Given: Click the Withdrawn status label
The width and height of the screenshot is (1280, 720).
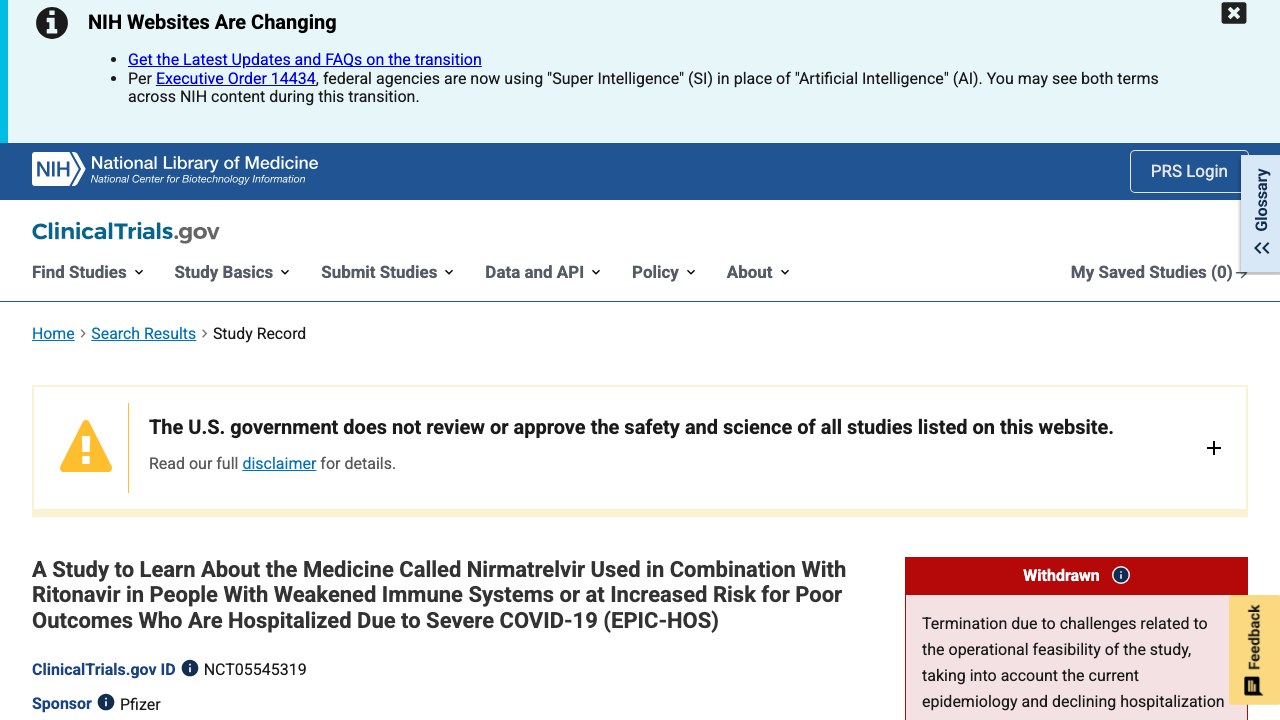Looking at the screenshot, I should click(x=1061, y=575).
